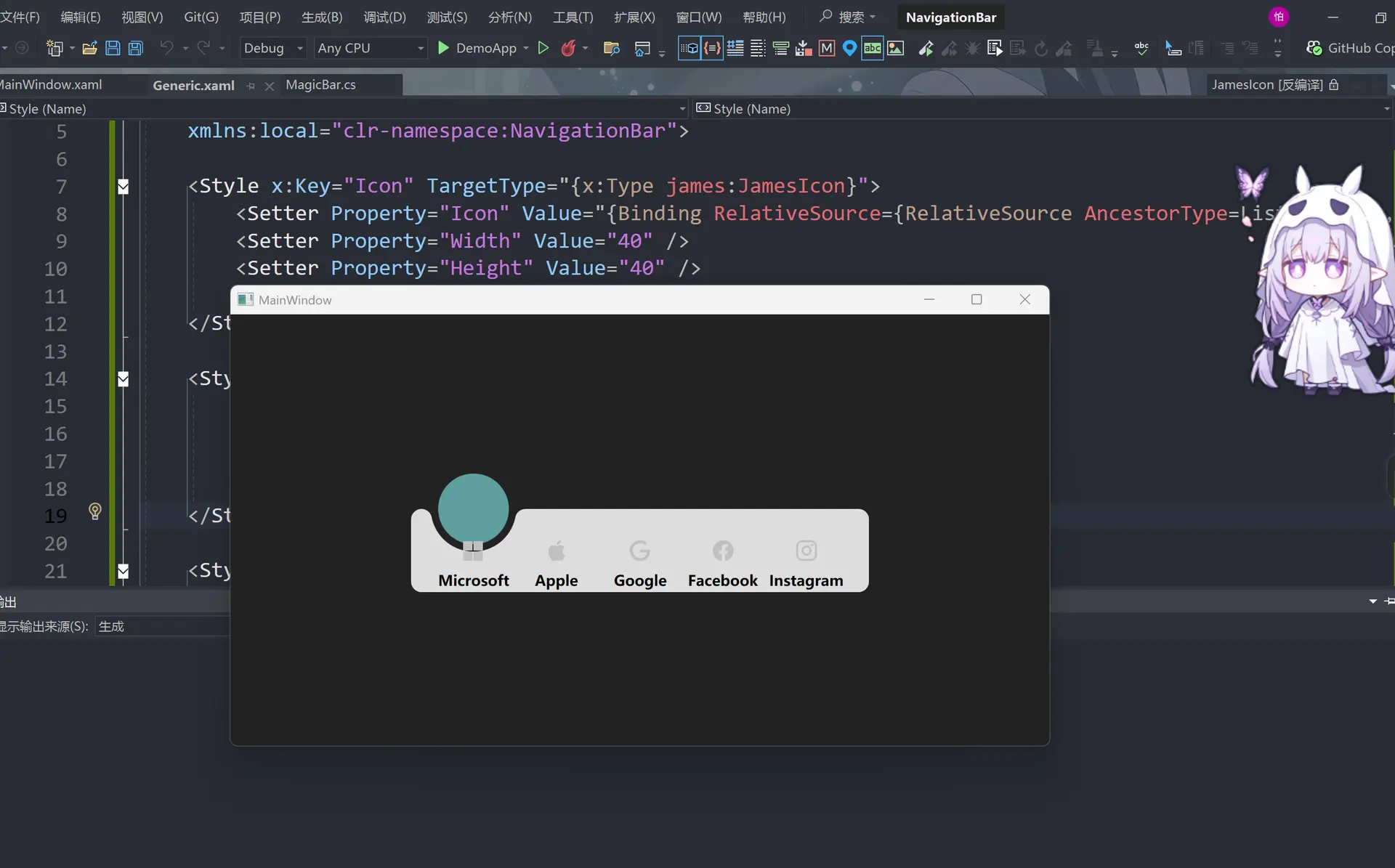Viewport: 1395px width, 868px height.
Task: Expand the undo history dropdown arrow
Action: tap(185, 48)
